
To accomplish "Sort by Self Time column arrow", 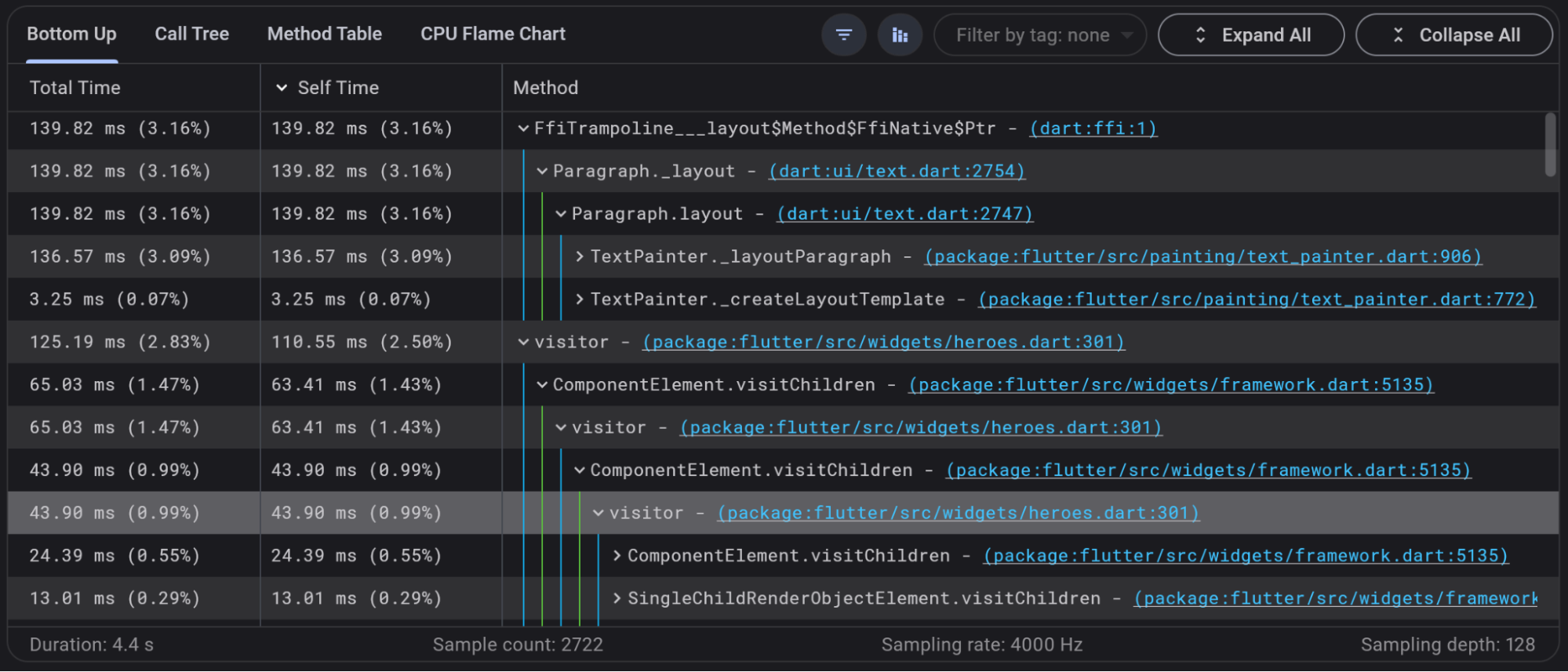I will [x=282, y=88].
